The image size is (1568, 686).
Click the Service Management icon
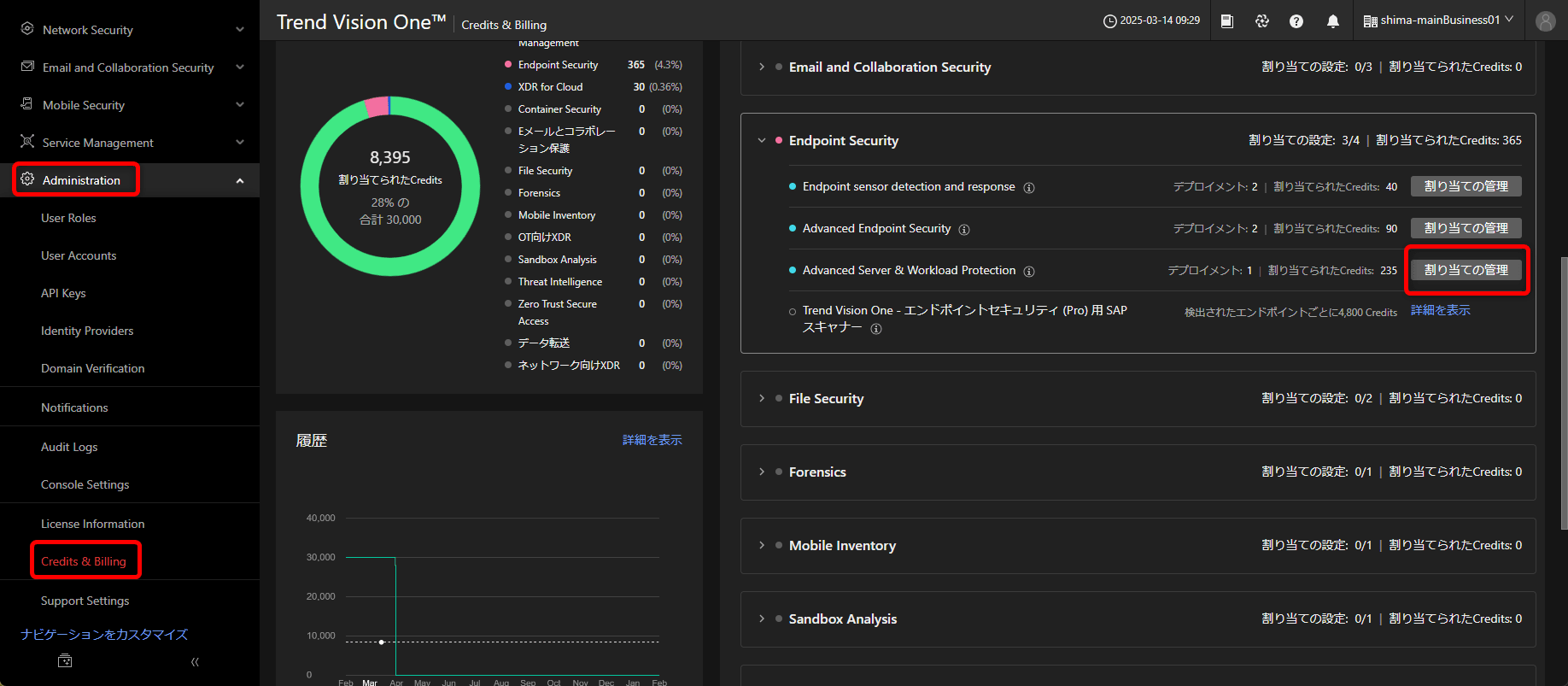click(27, 142)
